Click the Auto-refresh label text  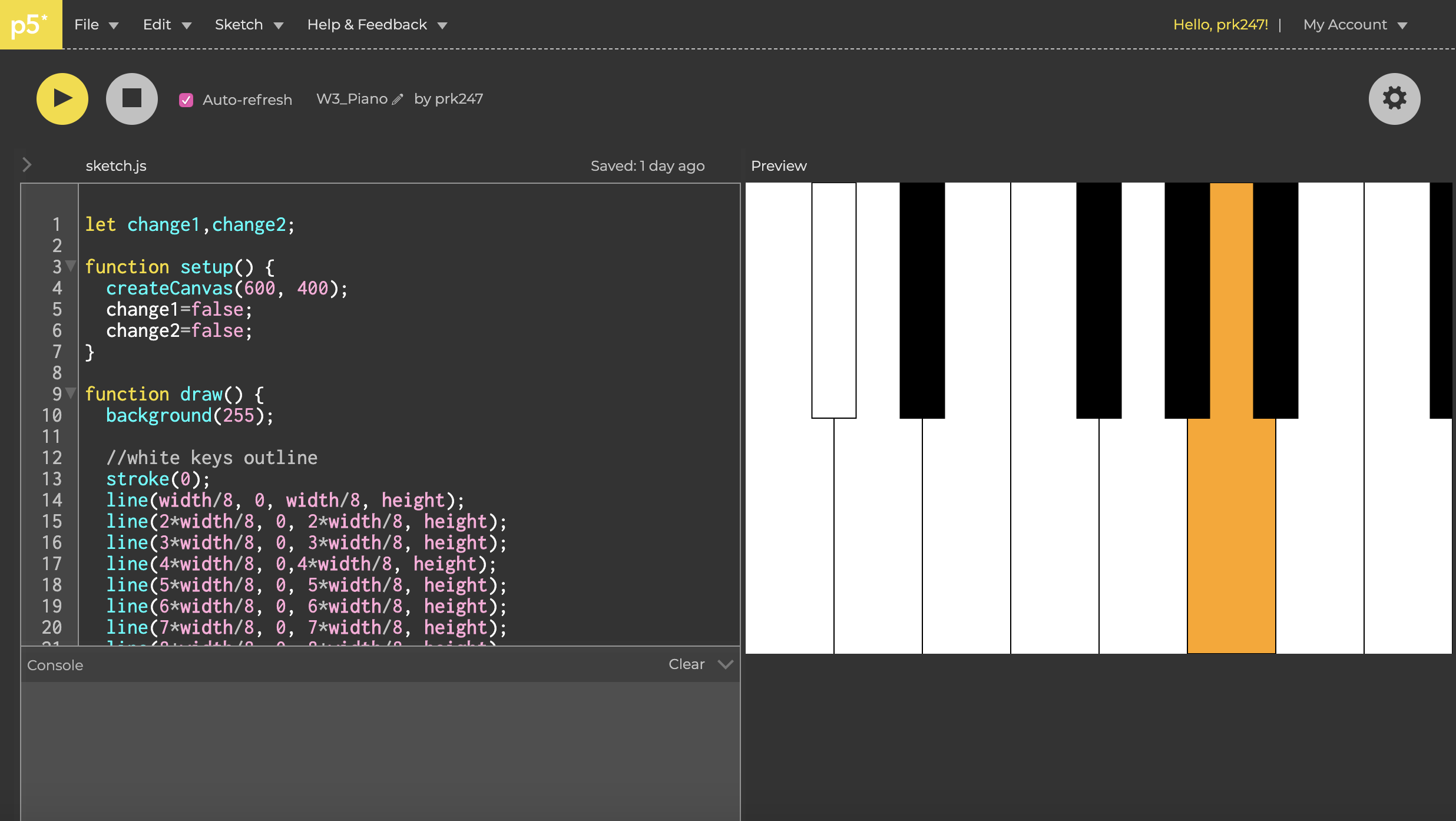pyautogui.click(x=247, y=100)
